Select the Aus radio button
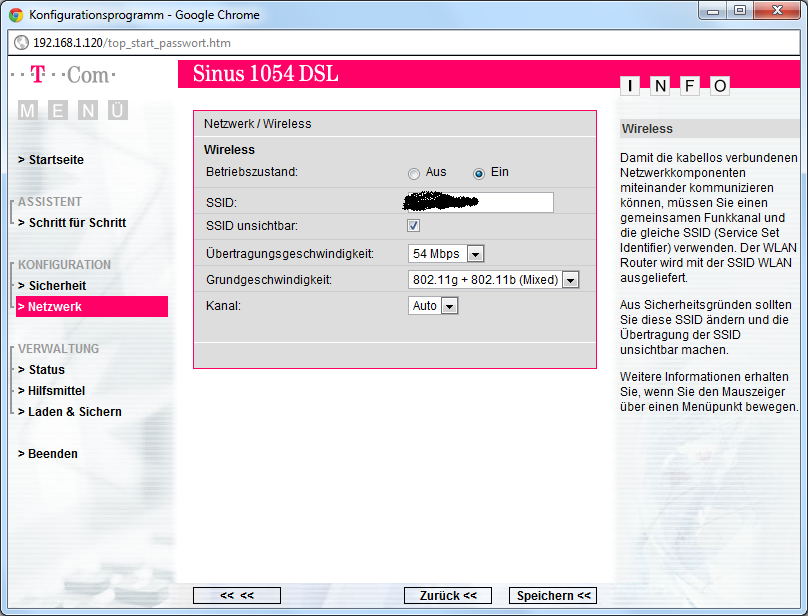This screenshot has height=616, width=808. click(x=413, y=174)
